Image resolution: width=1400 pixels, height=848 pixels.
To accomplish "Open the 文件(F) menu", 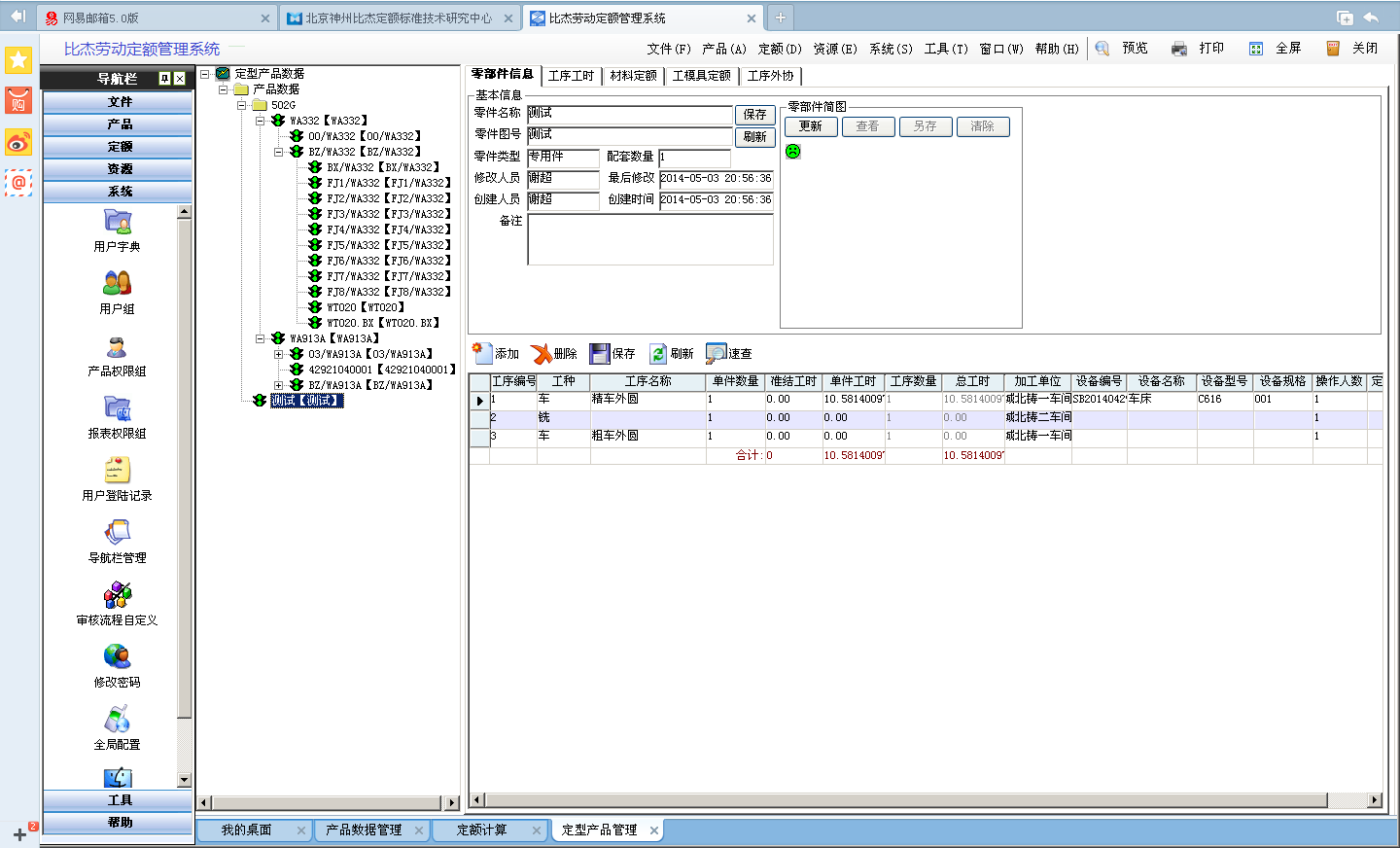I will coord(669,49).
